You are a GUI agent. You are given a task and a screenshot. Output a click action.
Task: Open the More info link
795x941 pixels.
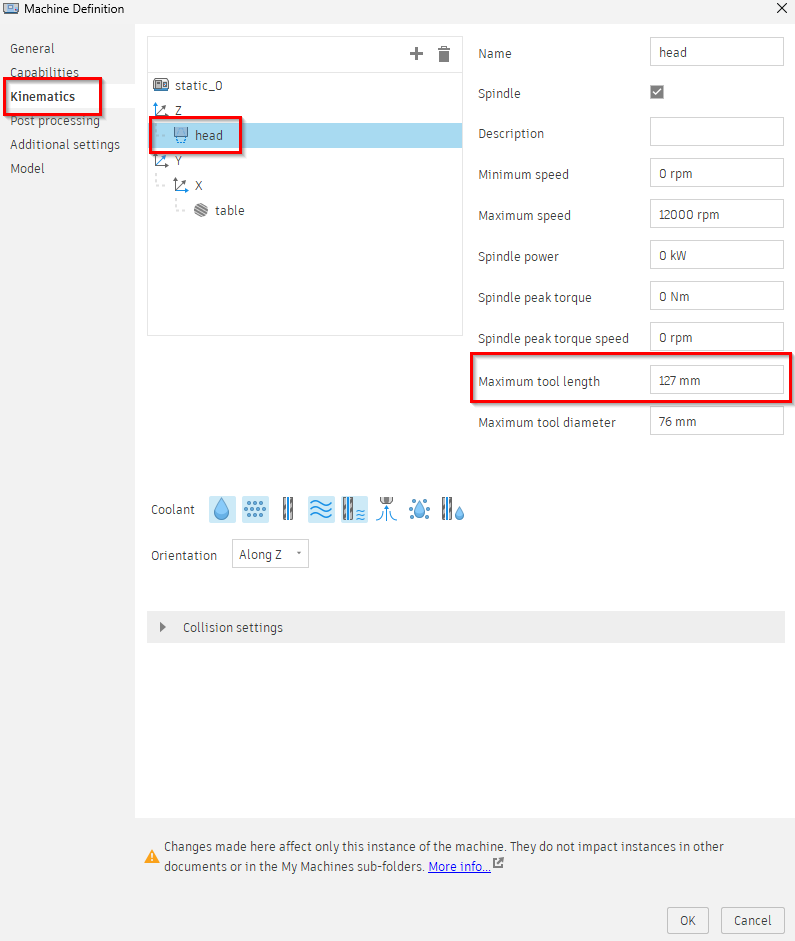tap(459, 867)
